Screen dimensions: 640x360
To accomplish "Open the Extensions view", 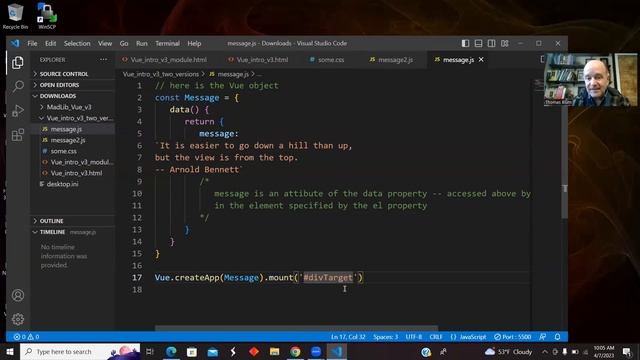I will pos(18,135).
